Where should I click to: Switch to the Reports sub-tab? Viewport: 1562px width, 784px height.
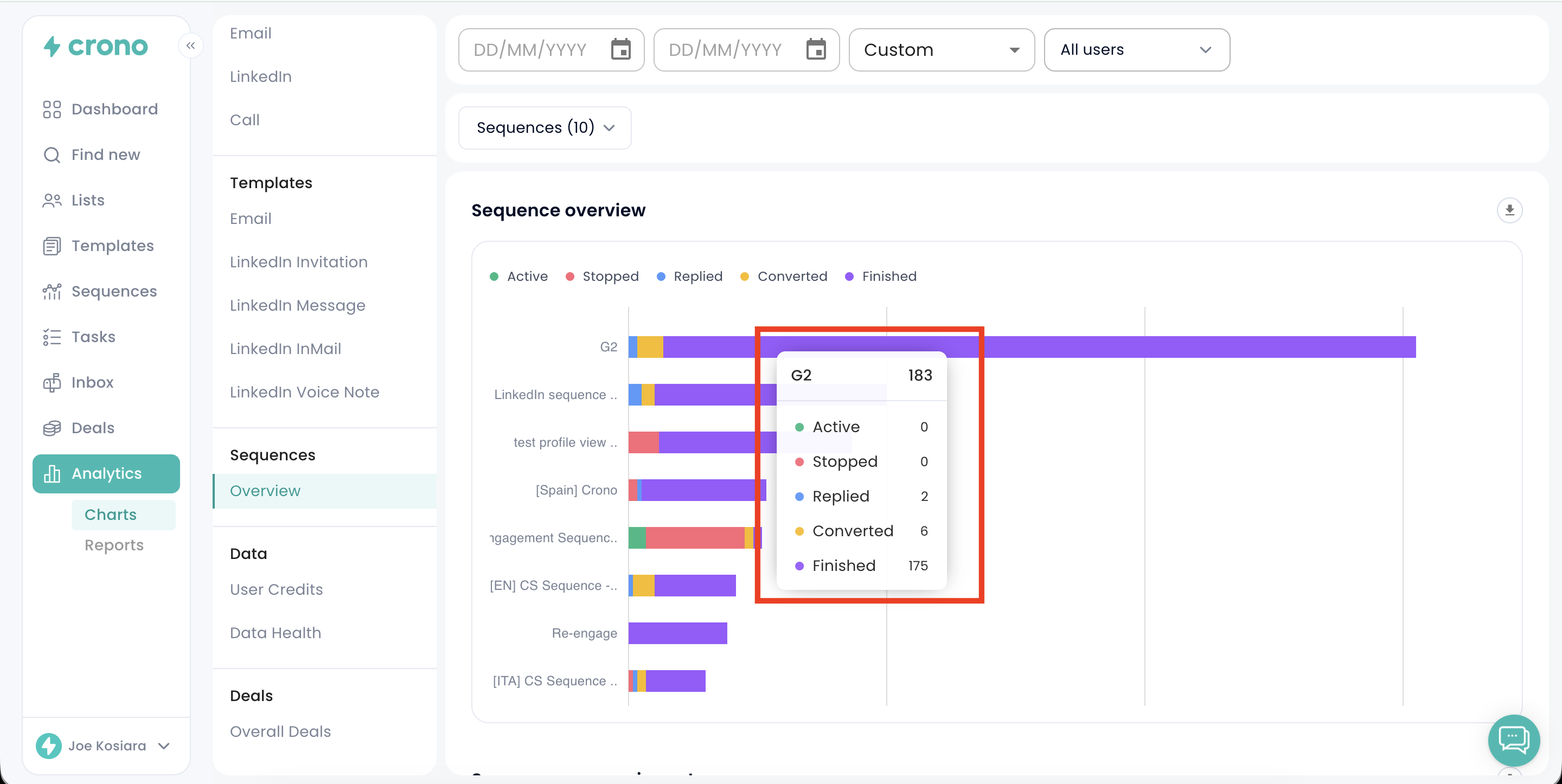click(x=114, y=545)
